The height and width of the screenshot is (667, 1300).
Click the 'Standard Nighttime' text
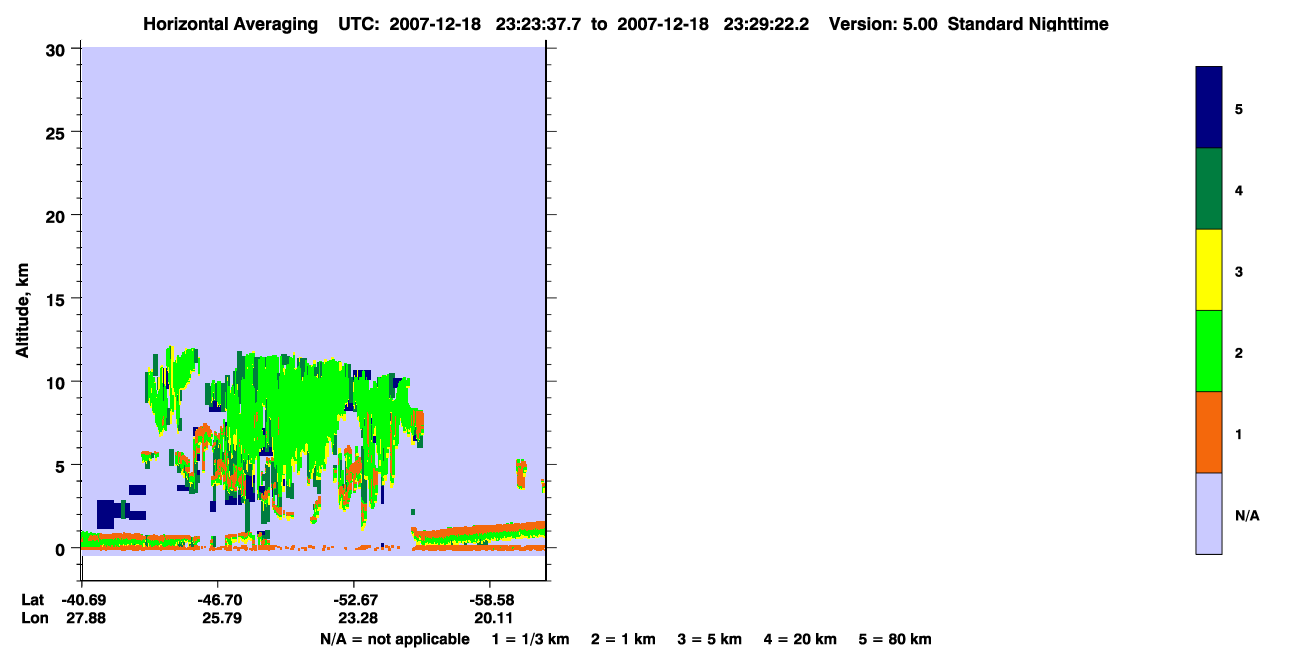[1028, 24]
